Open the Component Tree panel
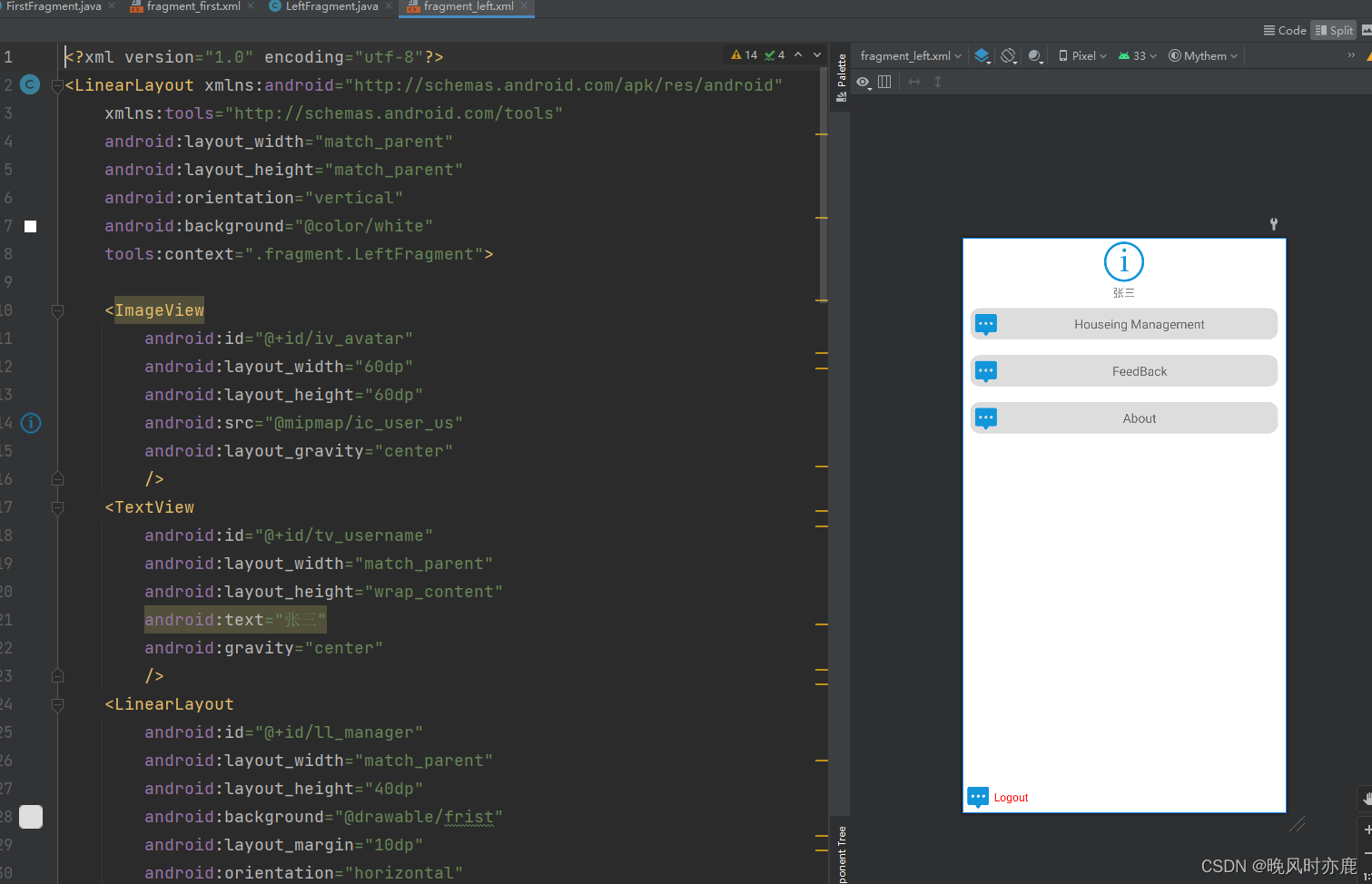The image size is (1372, 884). click(840, 853)
